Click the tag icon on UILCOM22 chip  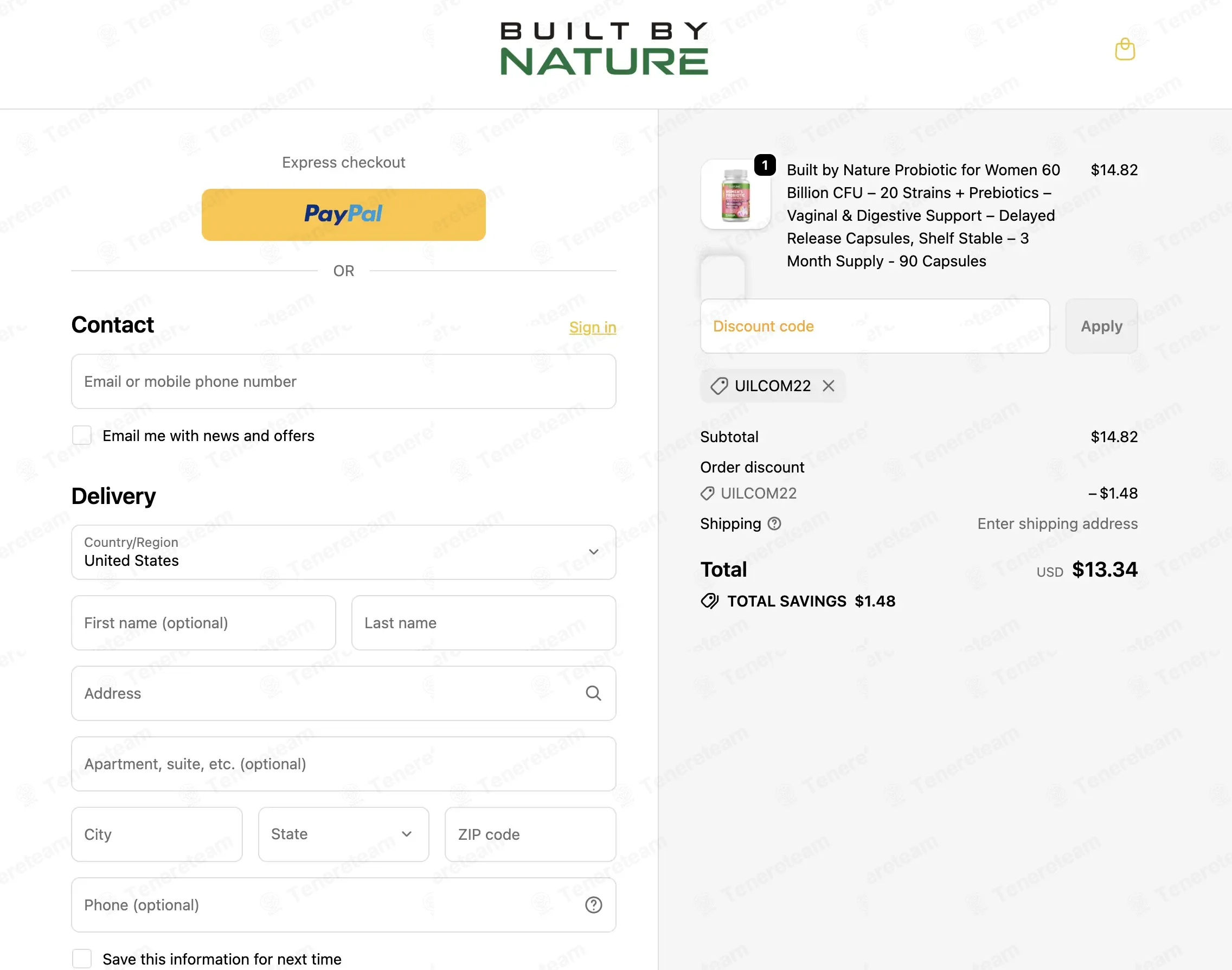click(x=719, y=386)
